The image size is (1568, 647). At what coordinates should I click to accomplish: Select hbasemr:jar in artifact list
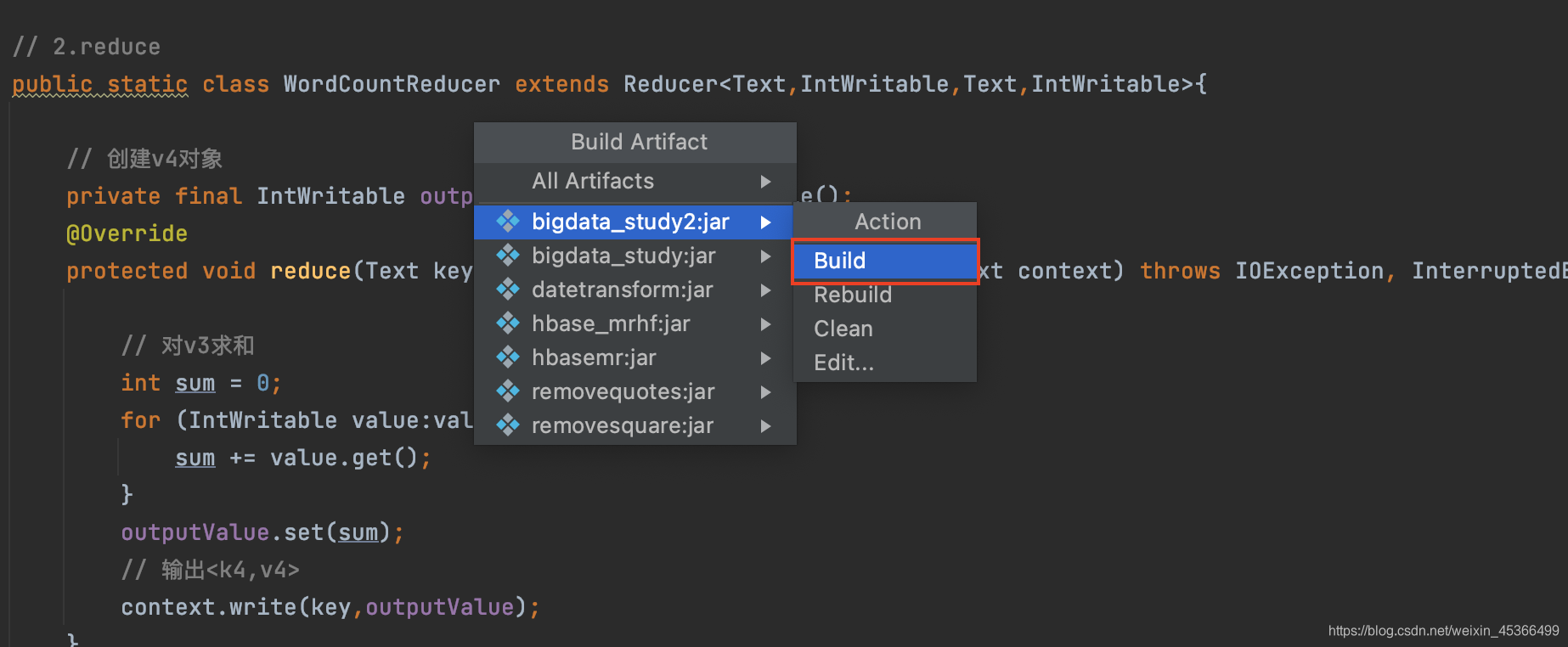tap(635, 357)
